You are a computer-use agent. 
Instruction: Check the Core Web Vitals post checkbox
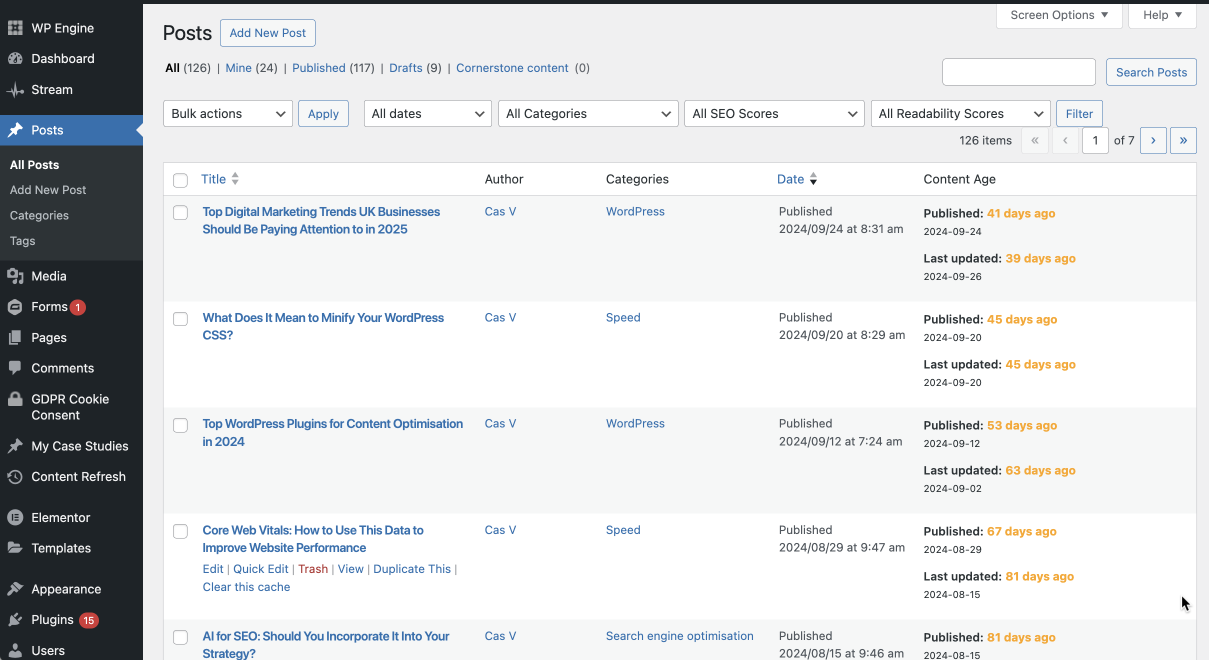pyautogui.click(x=180, y=531)
